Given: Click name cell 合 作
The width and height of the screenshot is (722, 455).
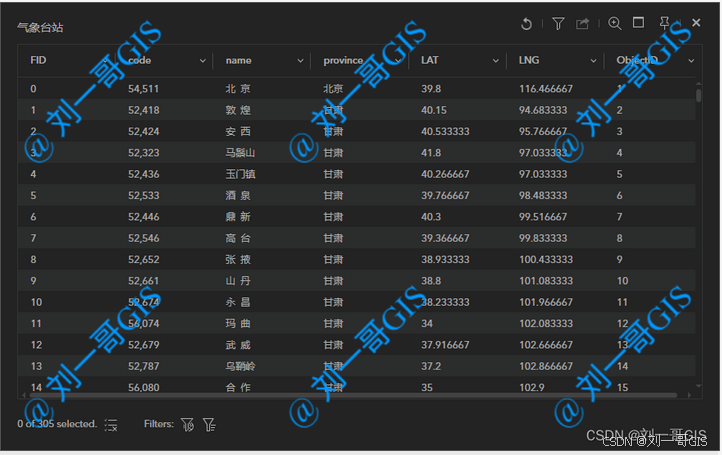Looking at the screenshot, I should [238, 387].
